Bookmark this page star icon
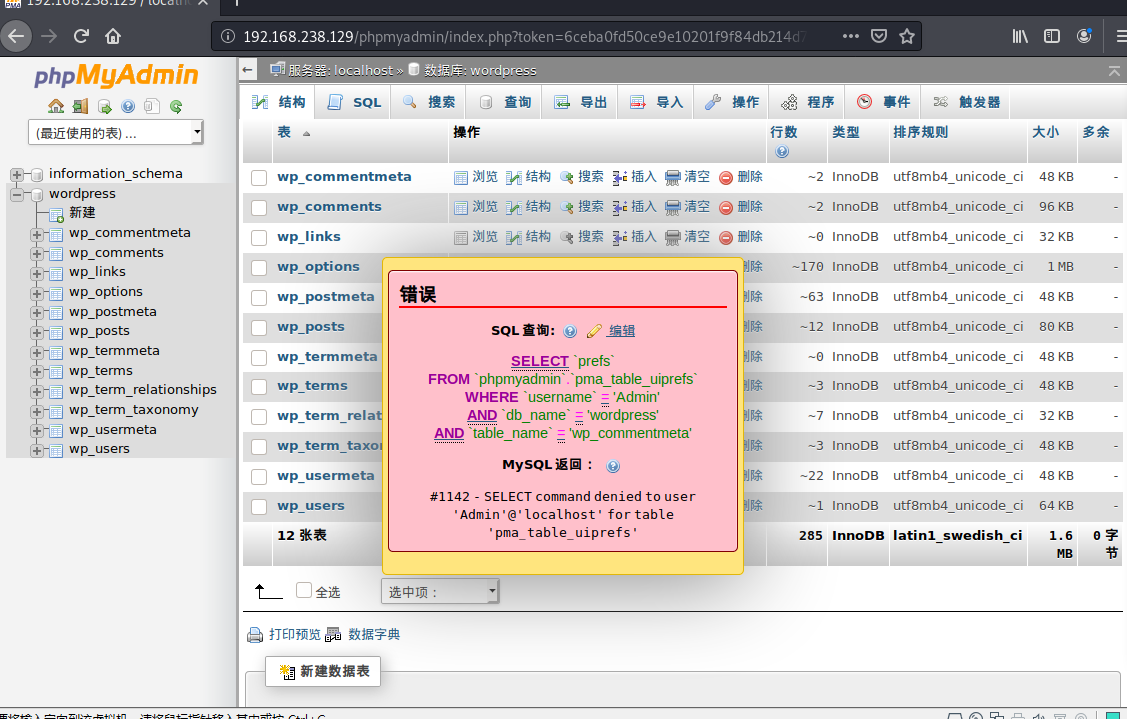 (906, 36)
